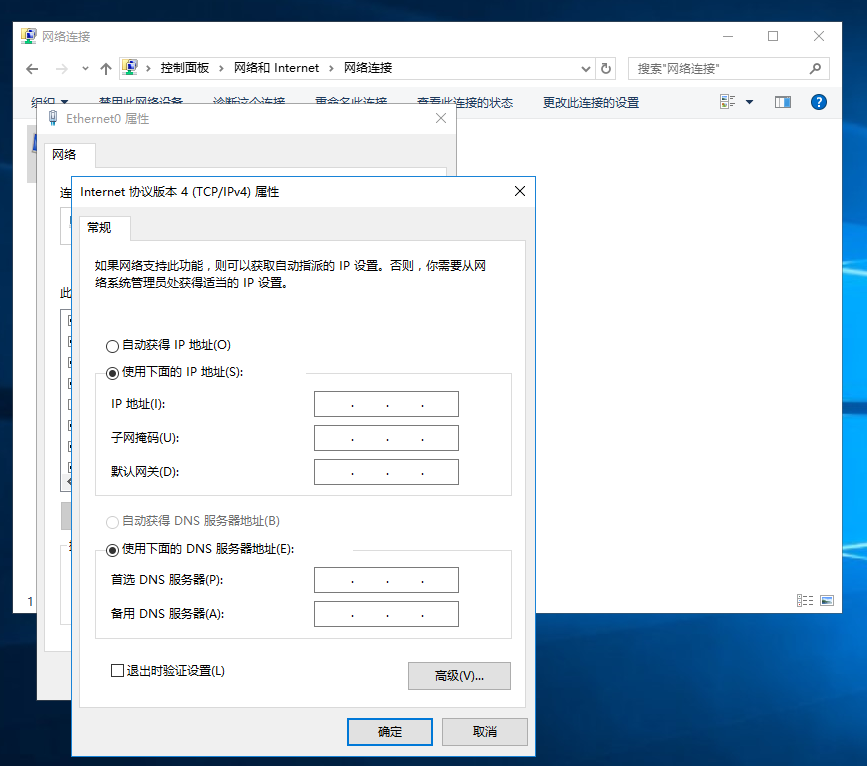
Task: Toggle the preview pane icon
Action: point(782,102)
